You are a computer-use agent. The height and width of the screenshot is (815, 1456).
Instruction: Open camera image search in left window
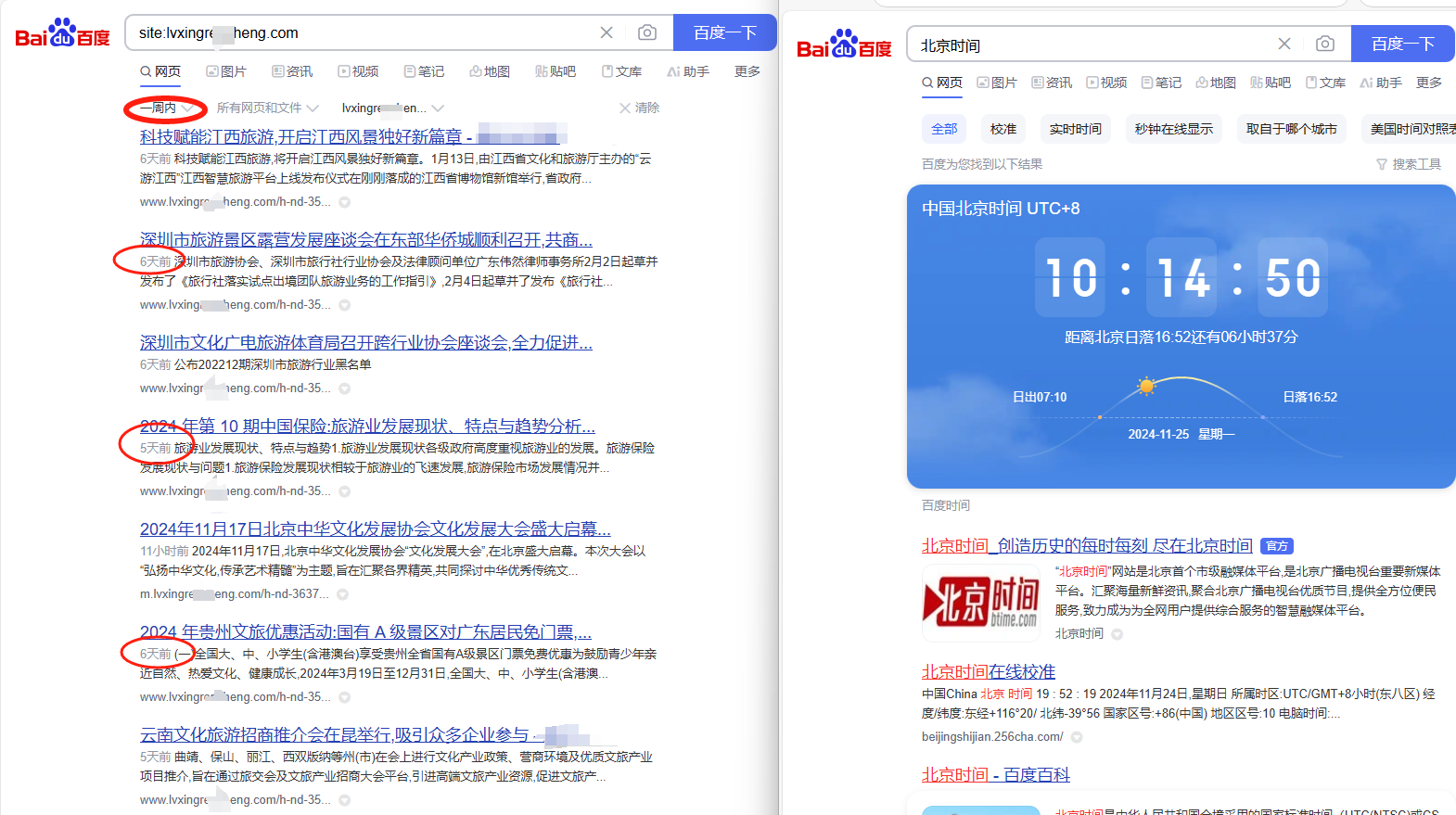(x=647, y=32)
